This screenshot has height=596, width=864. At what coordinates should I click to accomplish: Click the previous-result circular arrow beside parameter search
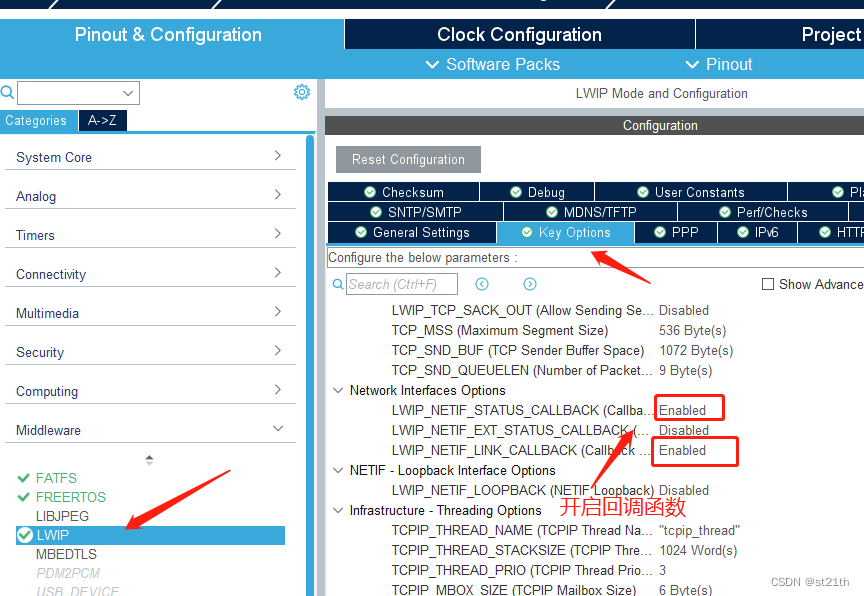pyautogui.click(x=483, y=284)
